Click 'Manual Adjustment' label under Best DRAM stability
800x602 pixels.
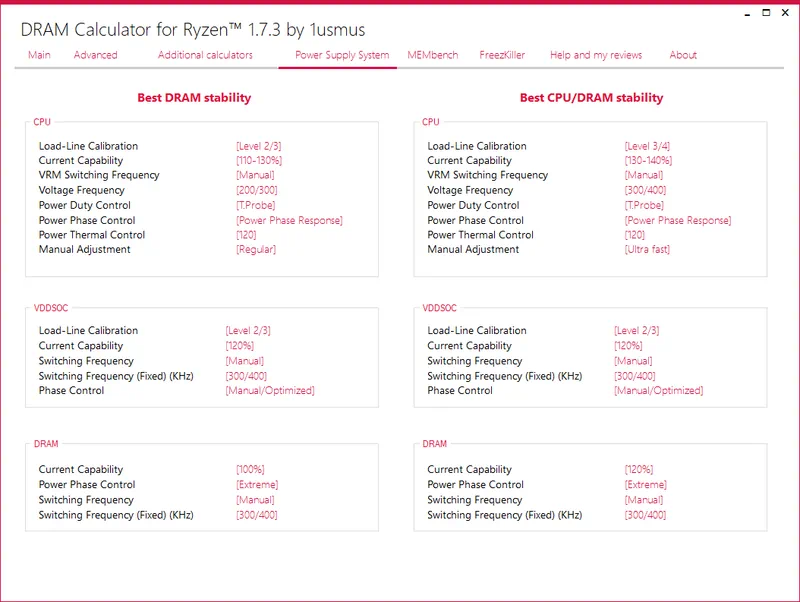(85, 249)
